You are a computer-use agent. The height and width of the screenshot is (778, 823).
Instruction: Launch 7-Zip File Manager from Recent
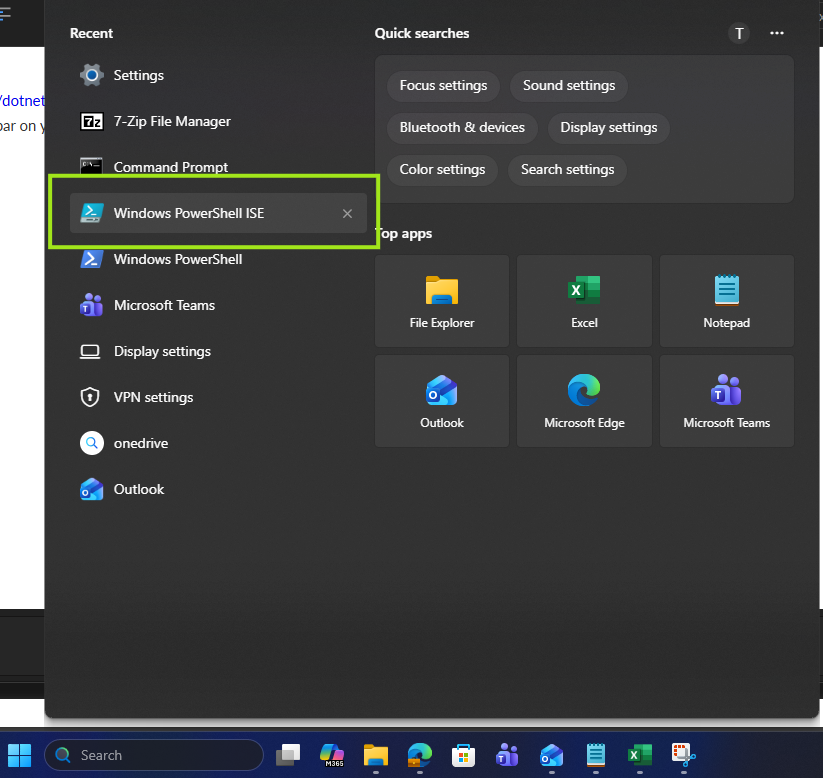(171, 121)
